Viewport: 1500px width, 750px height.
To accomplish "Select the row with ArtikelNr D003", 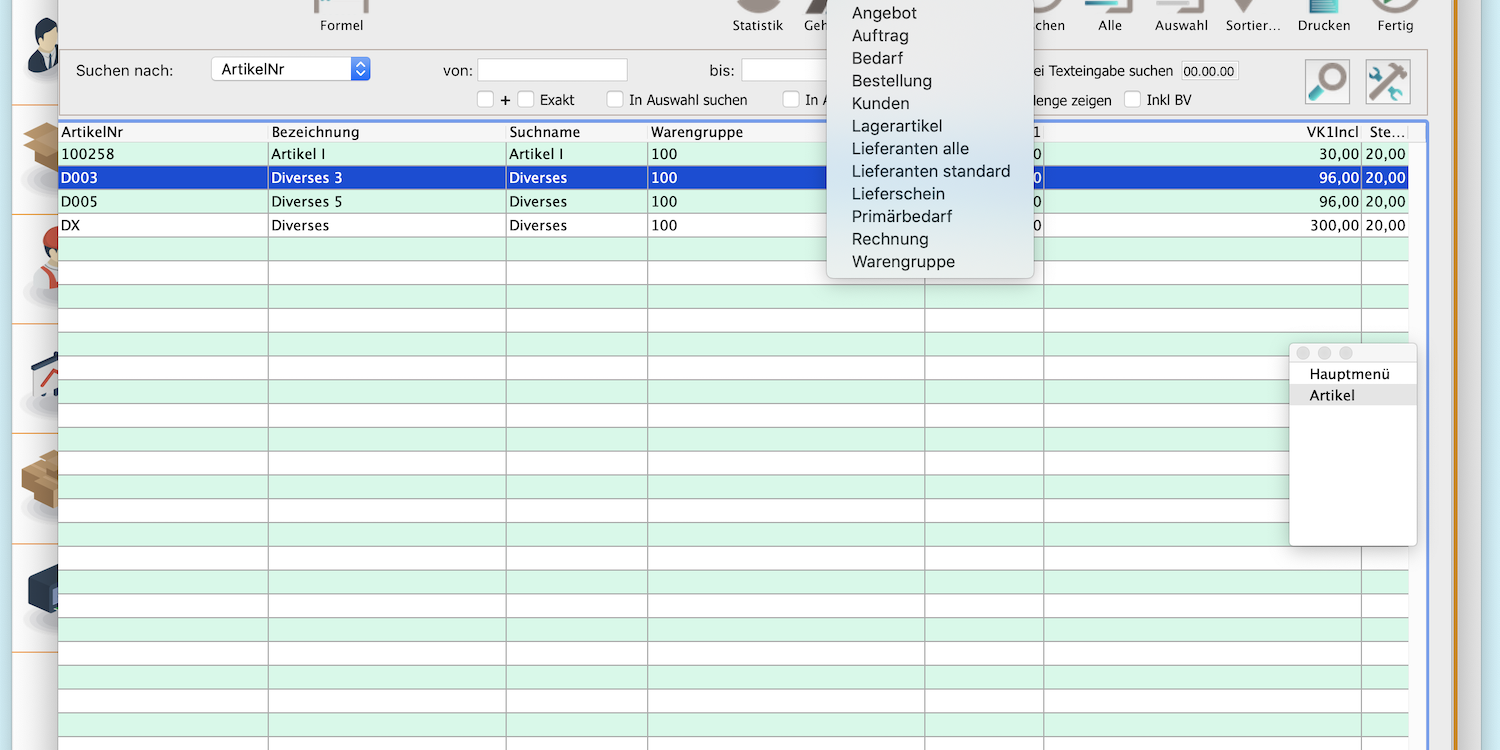I will pyautogui.click(x=733, y=178).
